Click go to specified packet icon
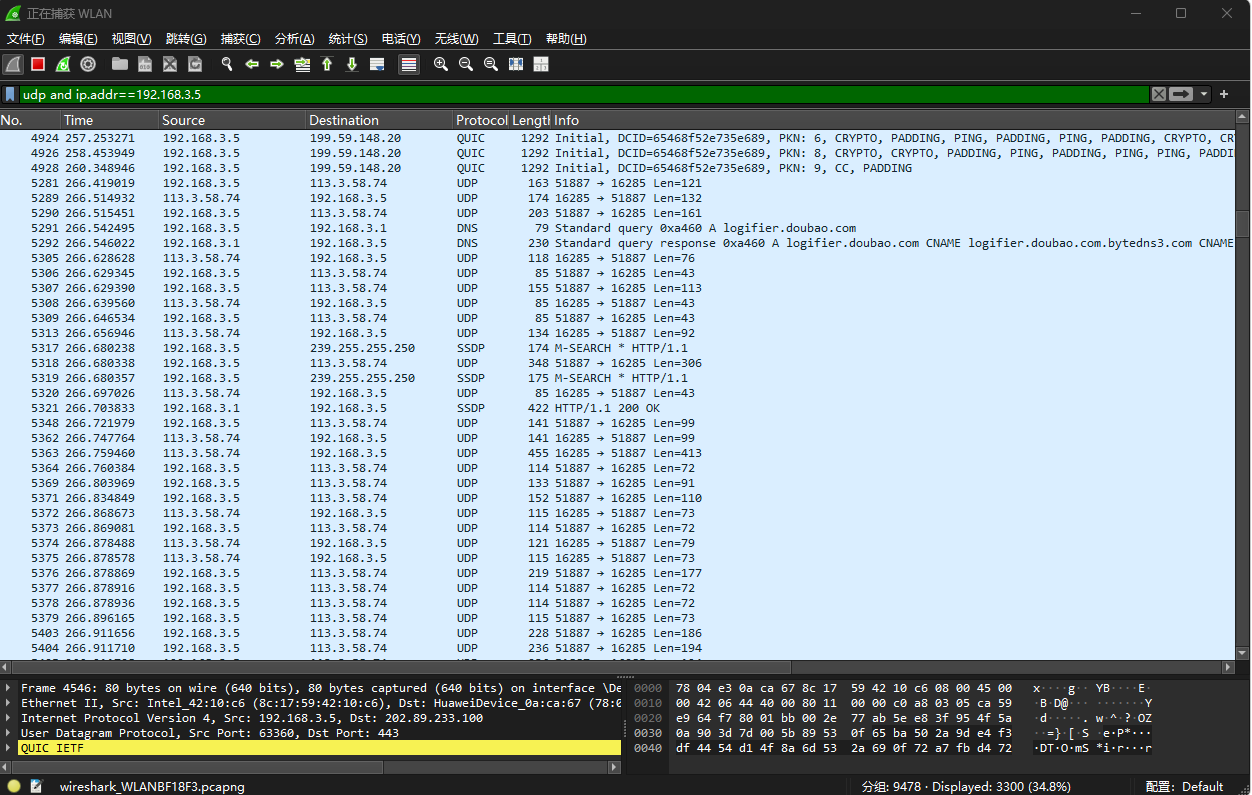 tap(302, 64)
